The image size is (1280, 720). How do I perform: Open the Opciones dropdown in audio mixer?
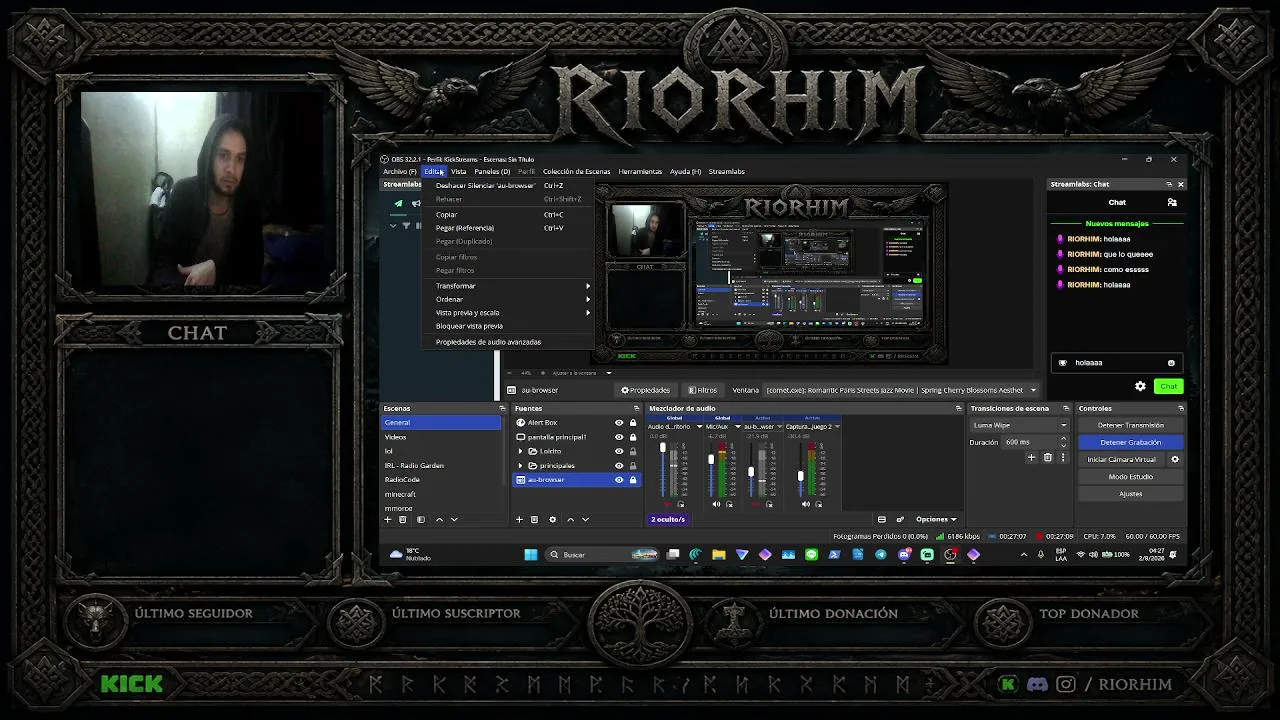[936, 520]
